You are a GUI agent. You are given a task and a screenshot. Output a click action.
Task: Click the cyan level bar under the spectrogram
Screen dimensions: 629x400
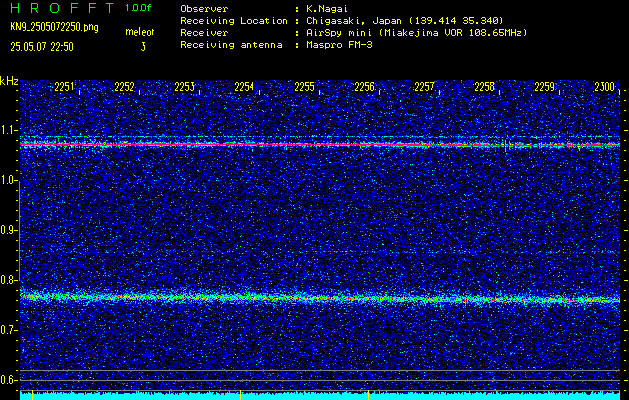(320, 396)
